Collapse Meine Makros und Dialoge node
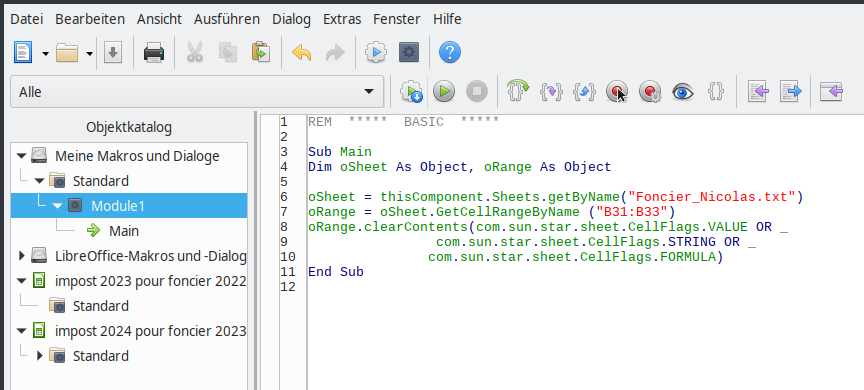Viewport: 864px width, 390px height. pyautogui.click(x=21, y=156)
